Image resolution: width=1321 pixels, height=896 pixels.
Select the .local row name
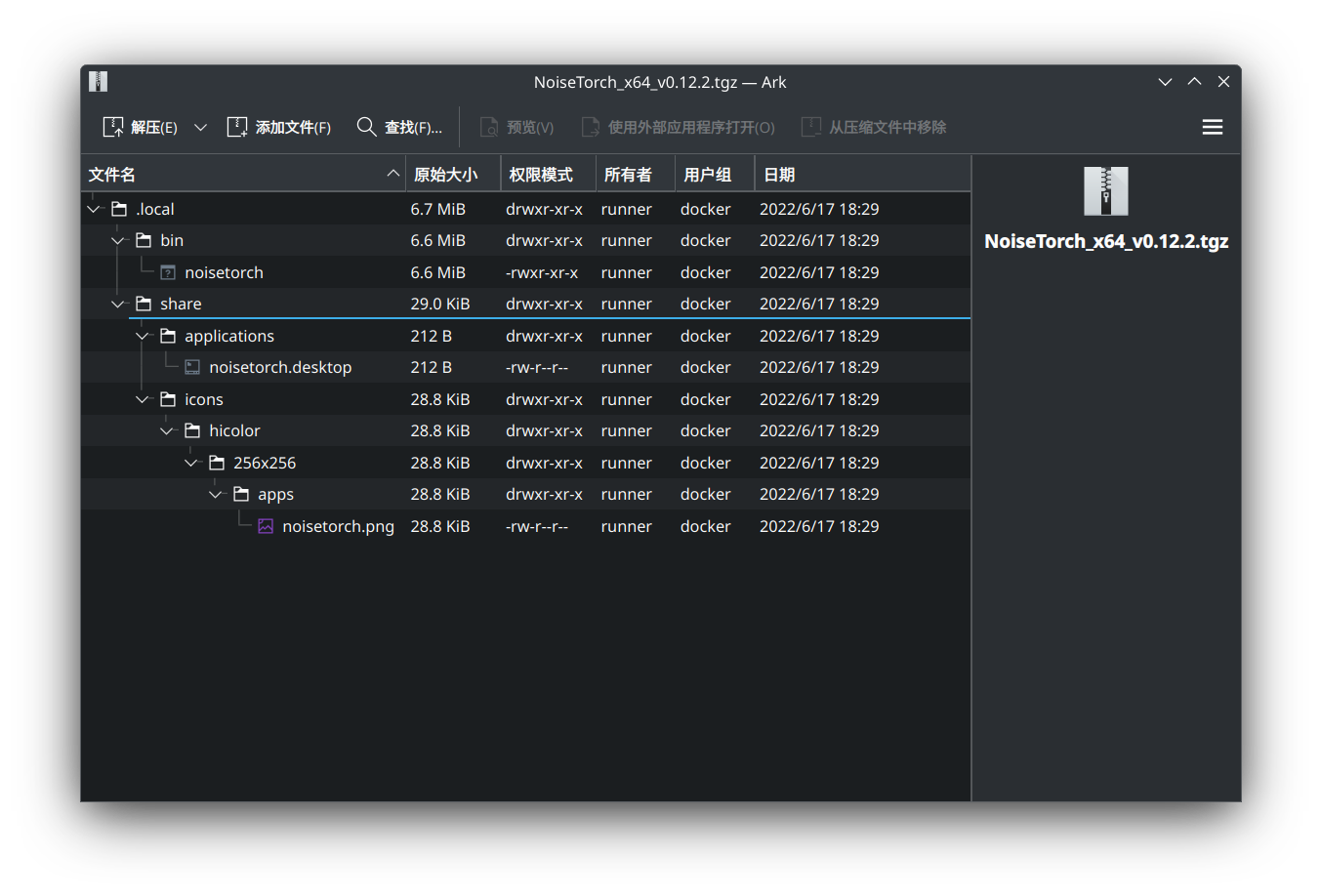[x=155, y=209]
